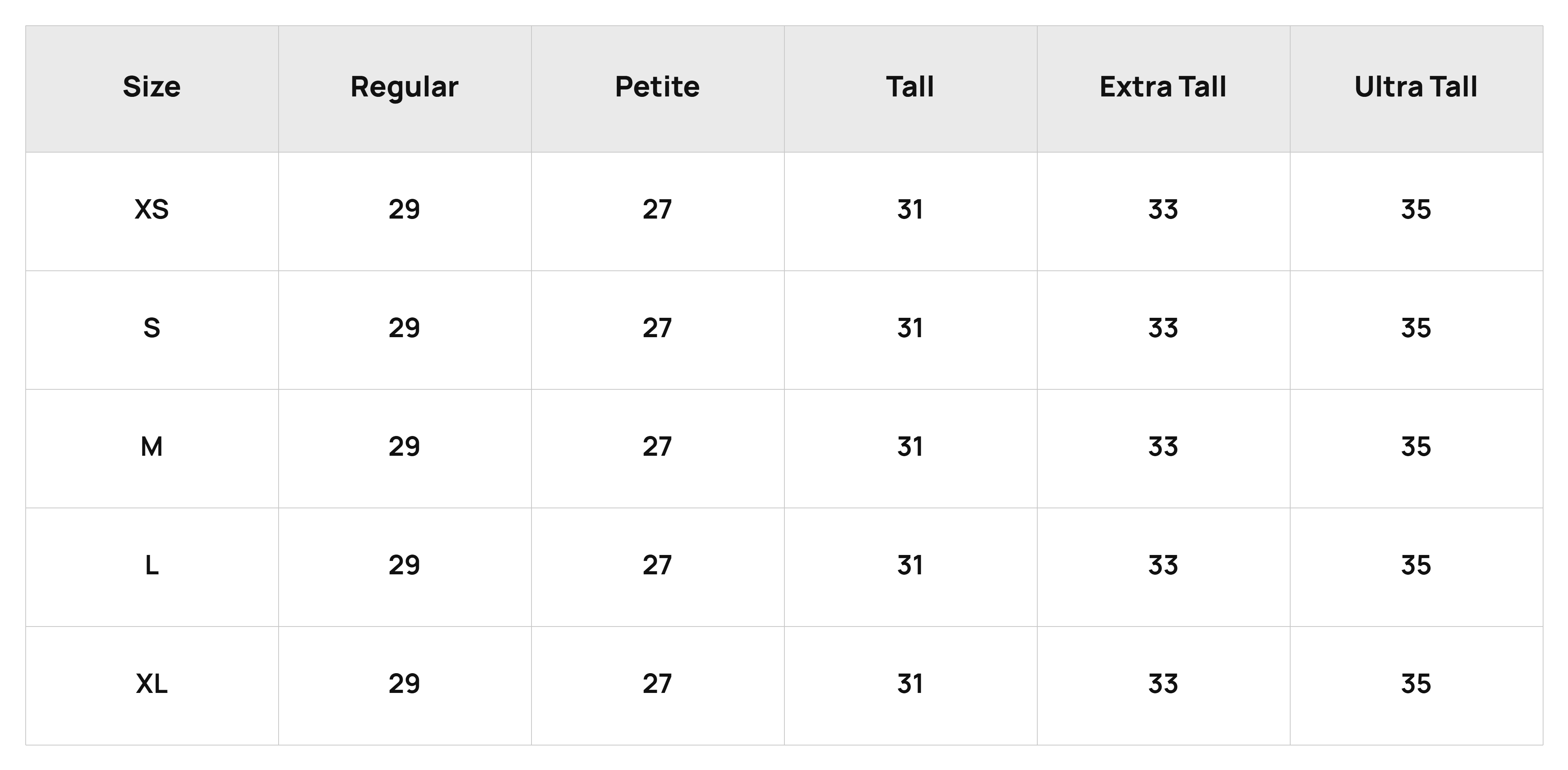Select the Regular column header
The height and width of the screenshot is (770, 1568).
click(404, 87)
